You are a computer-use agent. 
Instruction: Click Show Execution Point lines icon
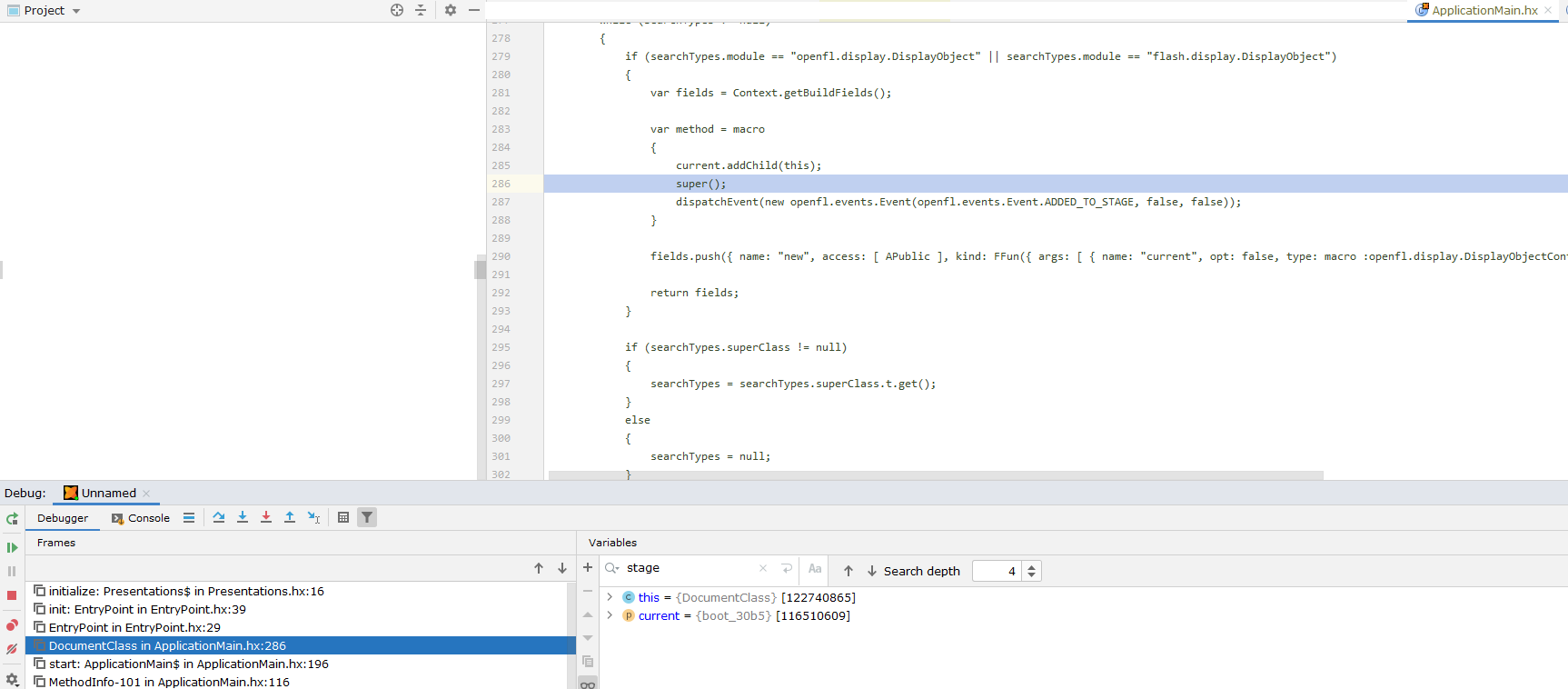pyautogui.click(x=189, y=517)
